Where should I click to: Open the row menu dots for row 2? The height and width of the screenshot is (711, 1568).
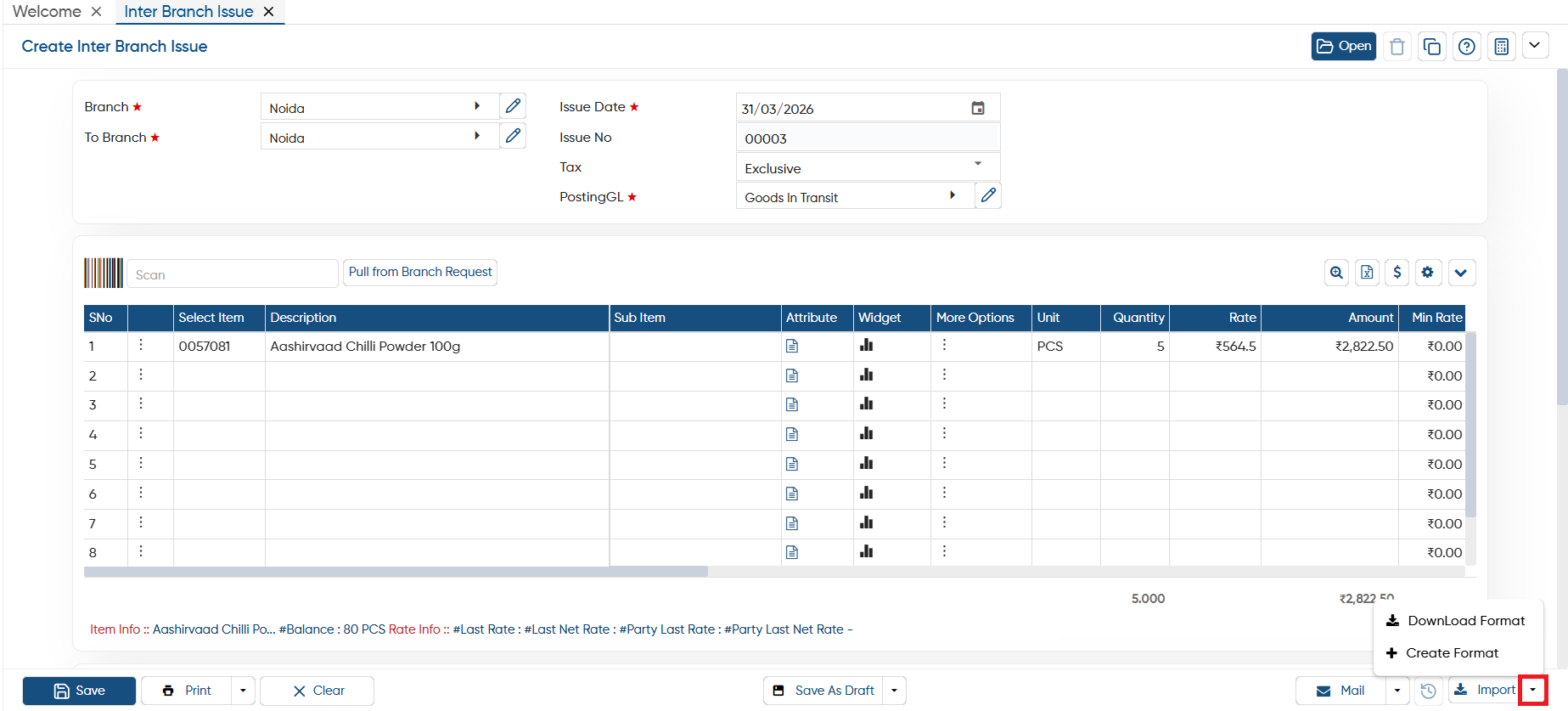(141, 375)
